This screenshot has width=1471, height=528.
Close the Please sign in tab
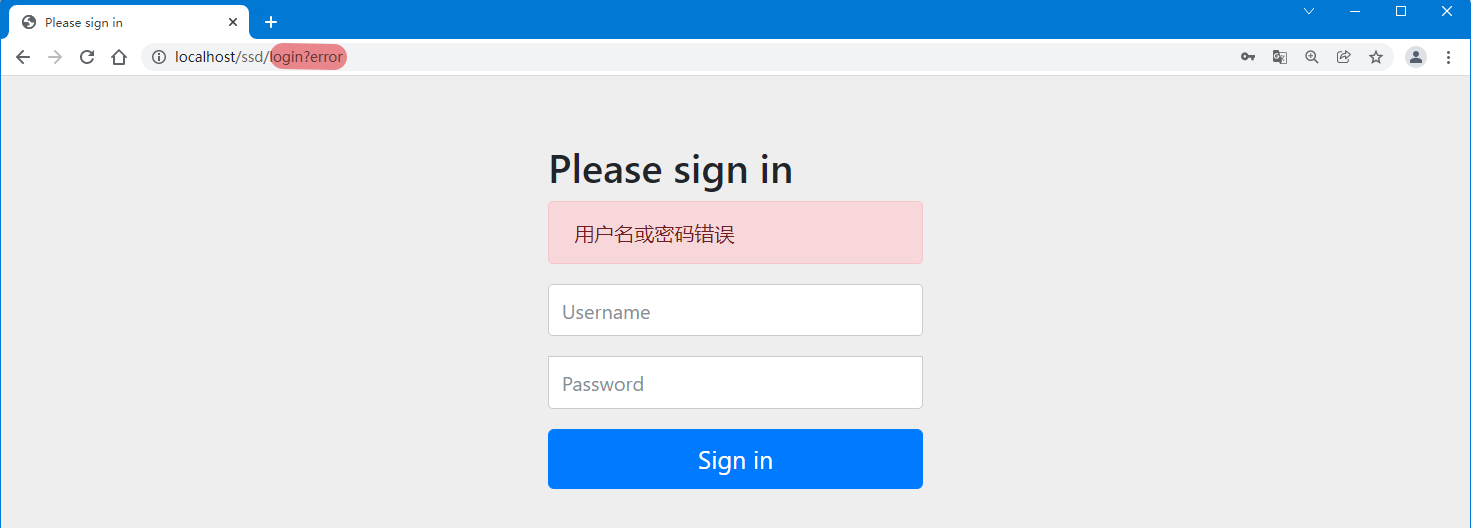point(233,22)
